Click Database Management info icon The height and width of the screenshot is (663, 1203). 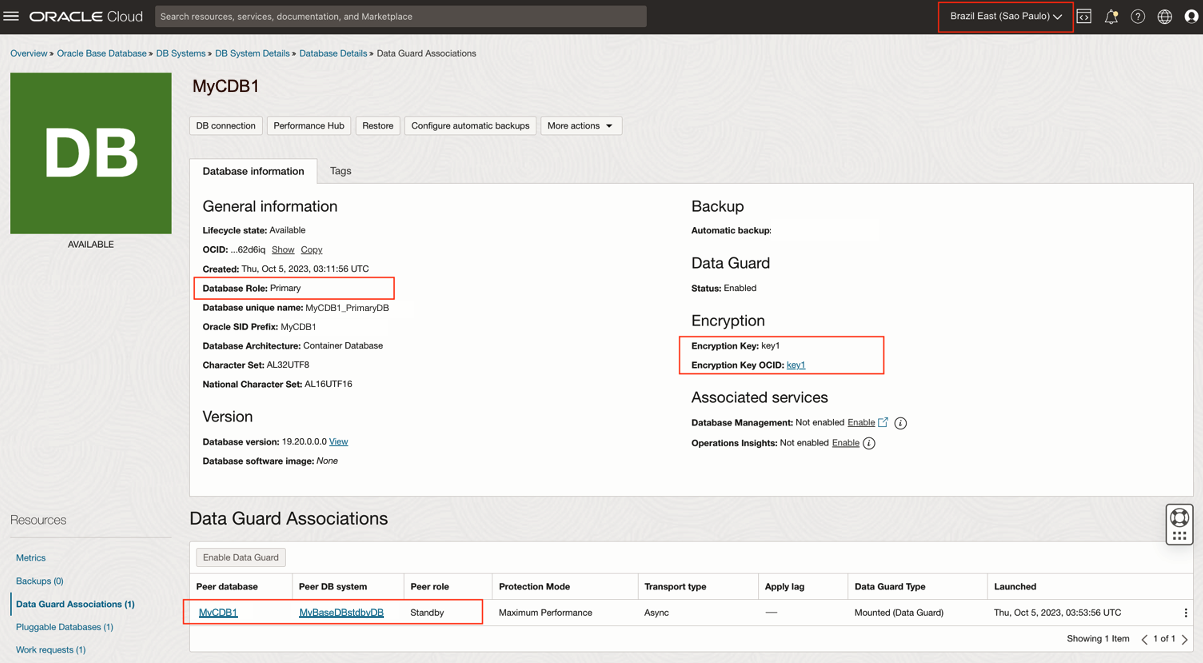[901, 423]
